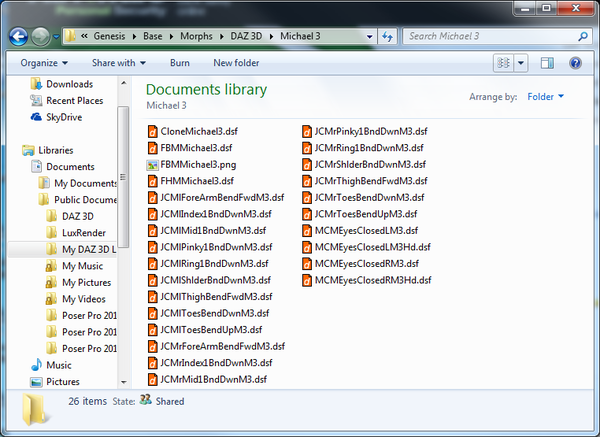Open the Share with menu

[x=119, y=63]
